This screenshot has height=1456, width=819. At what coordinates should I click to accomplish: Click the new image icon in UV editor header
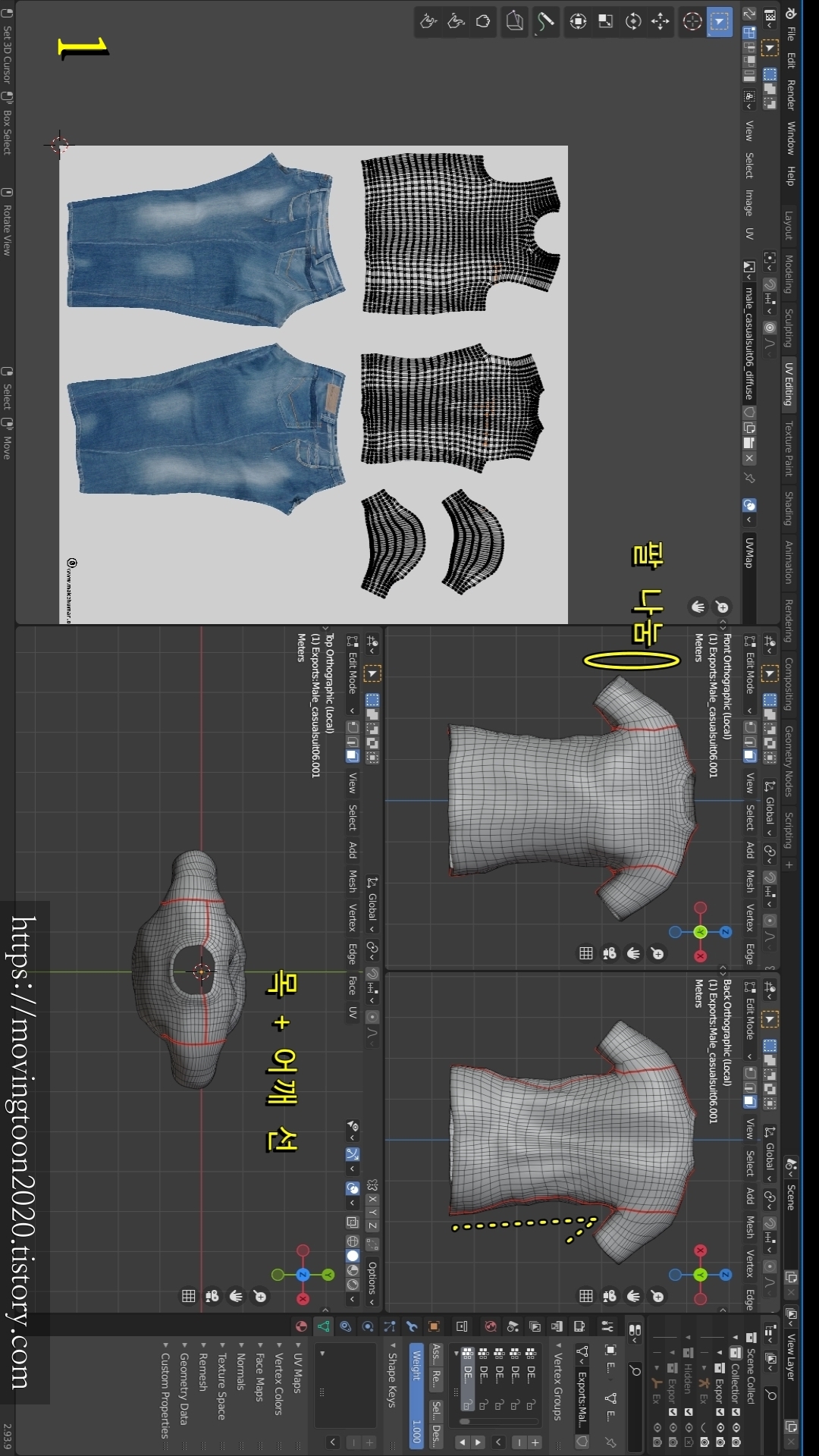[x=749, y=428]
